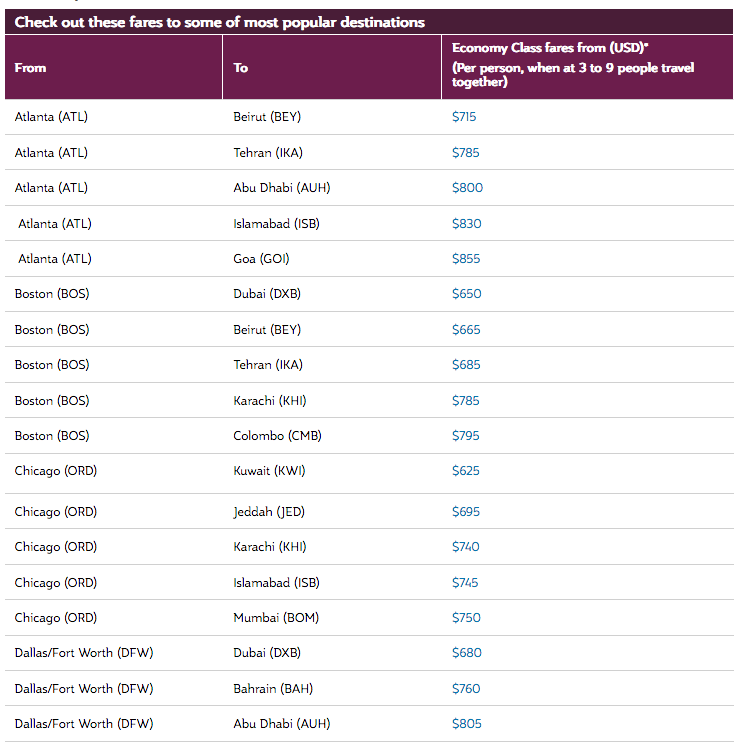Click the $830 fare to Islamabad
The height and width of the screenshot is (743, 741).
tap(466, 224)
